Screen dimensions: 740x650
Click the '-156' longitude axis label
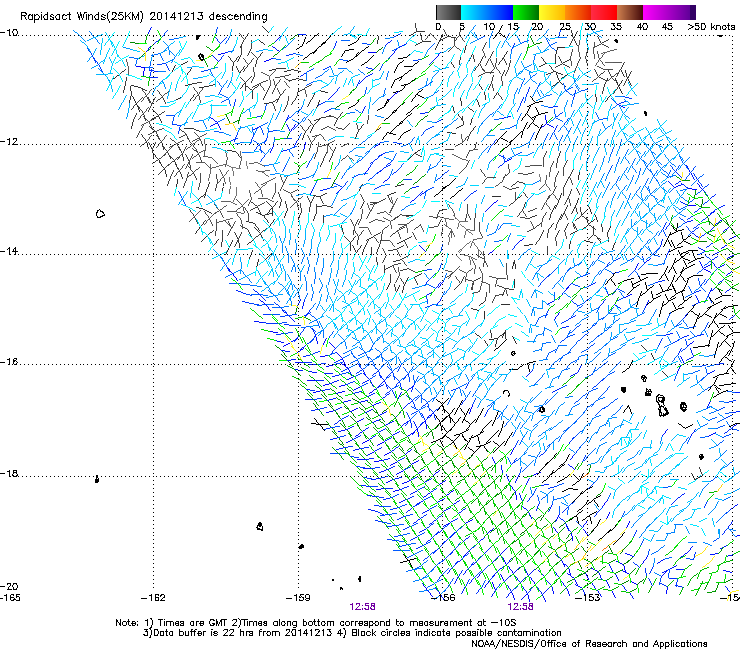pos(444,598)
